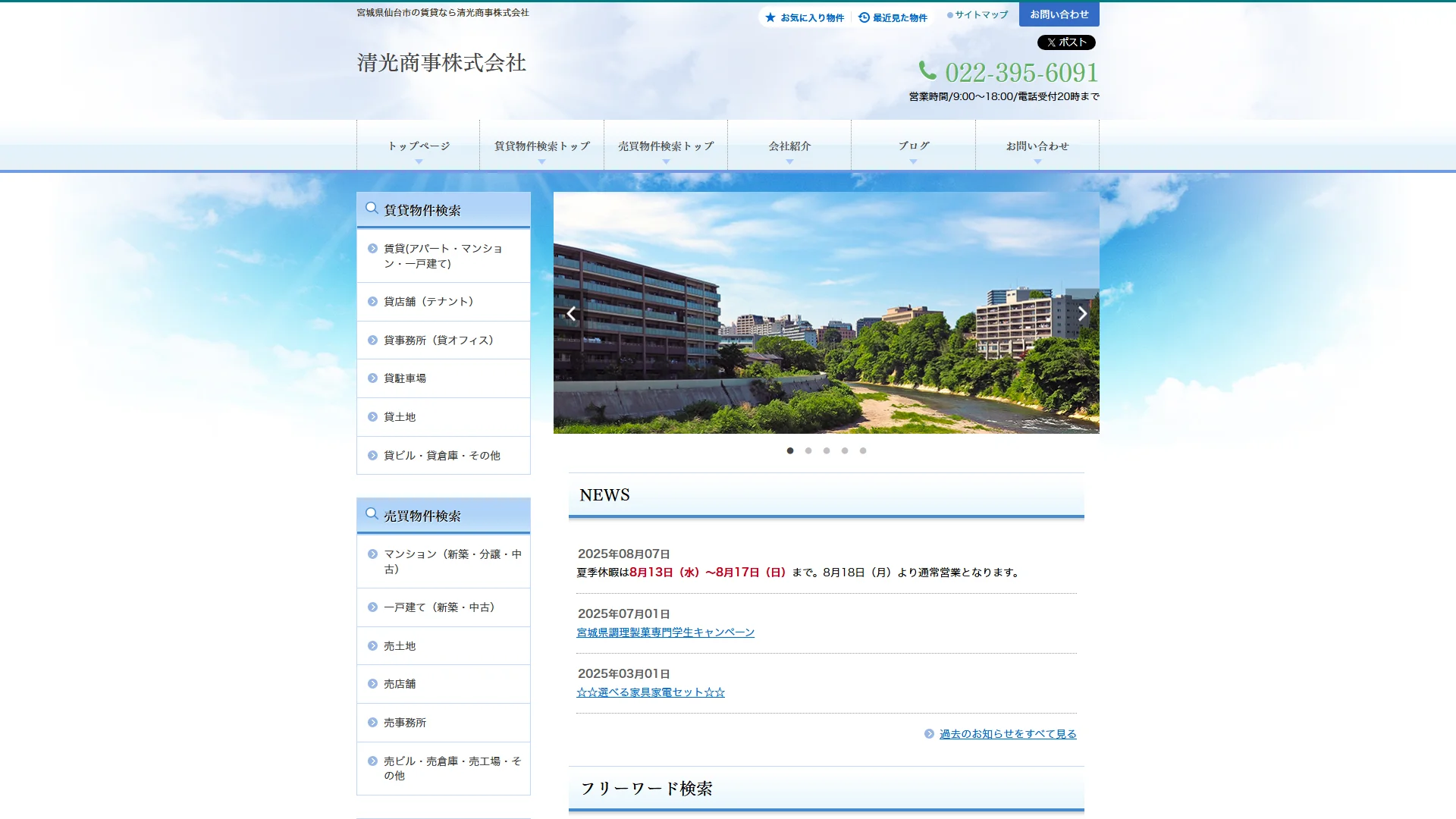
Task: Click the NEWS section heading
Action: point(604,495)
